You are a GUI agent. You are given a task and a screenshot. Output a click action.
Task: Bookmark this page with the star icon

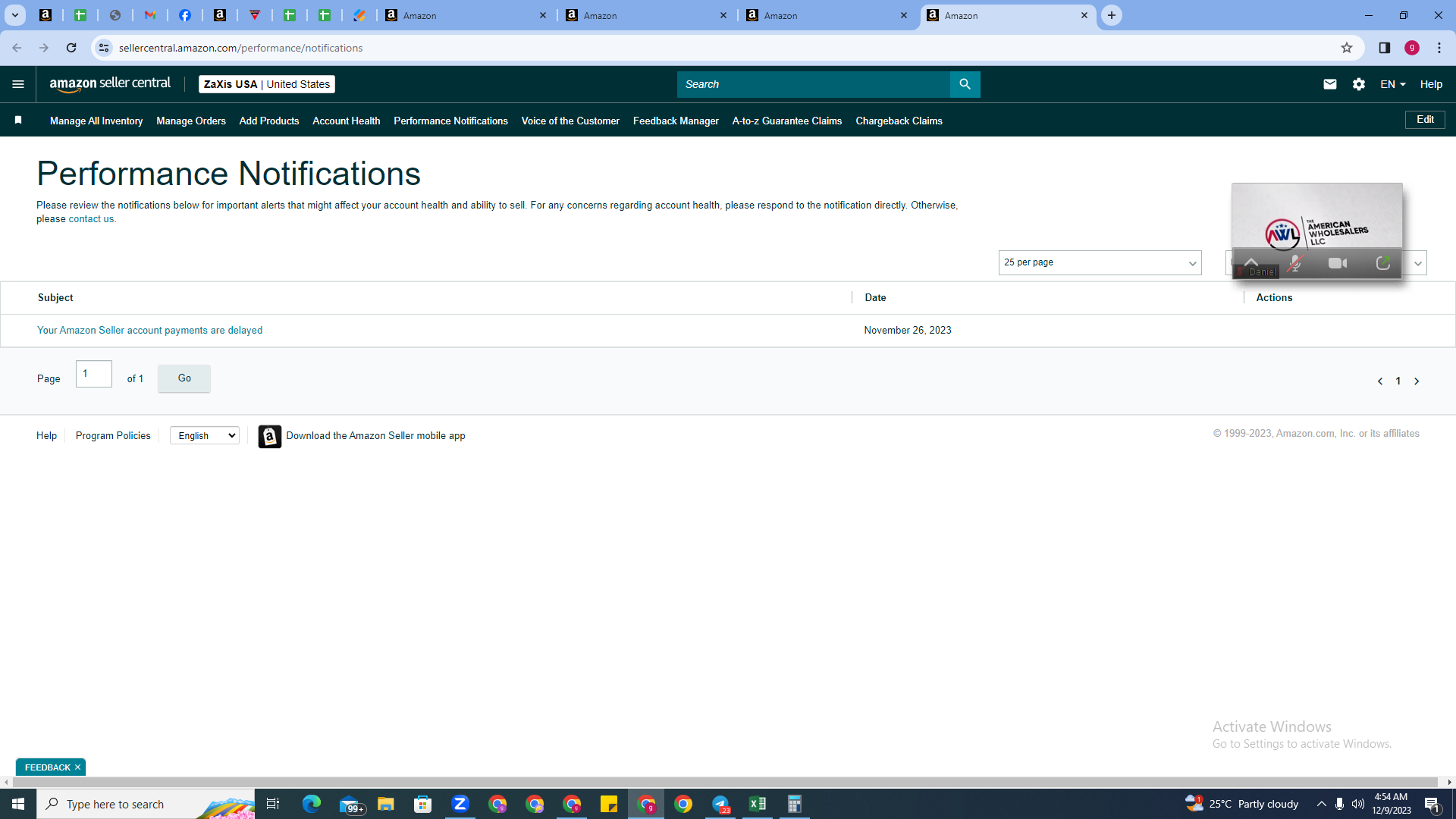[x=1347, y=48]
